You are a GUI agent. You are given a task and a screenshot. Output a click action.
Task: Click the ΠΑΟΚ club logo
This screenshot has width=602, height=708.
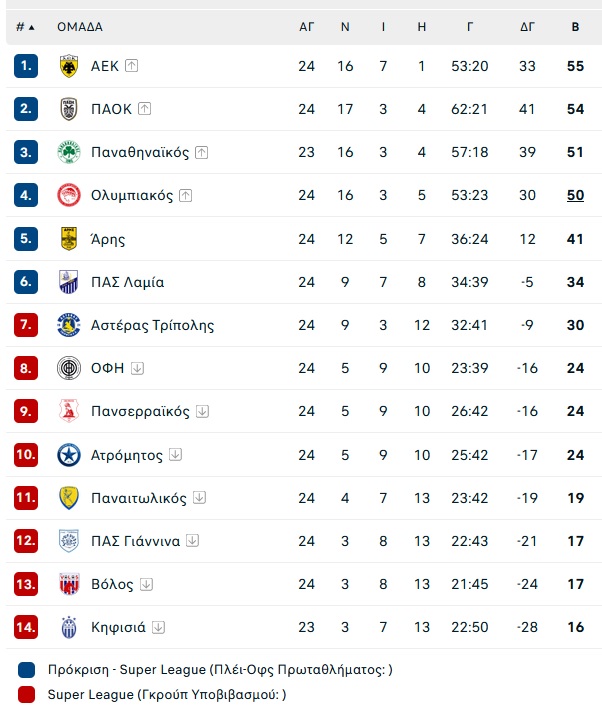69,109
